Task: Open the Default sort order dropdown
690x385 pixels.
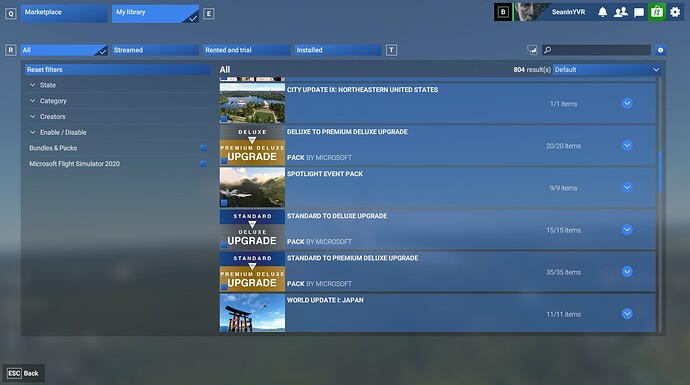Action: (607, 70)
